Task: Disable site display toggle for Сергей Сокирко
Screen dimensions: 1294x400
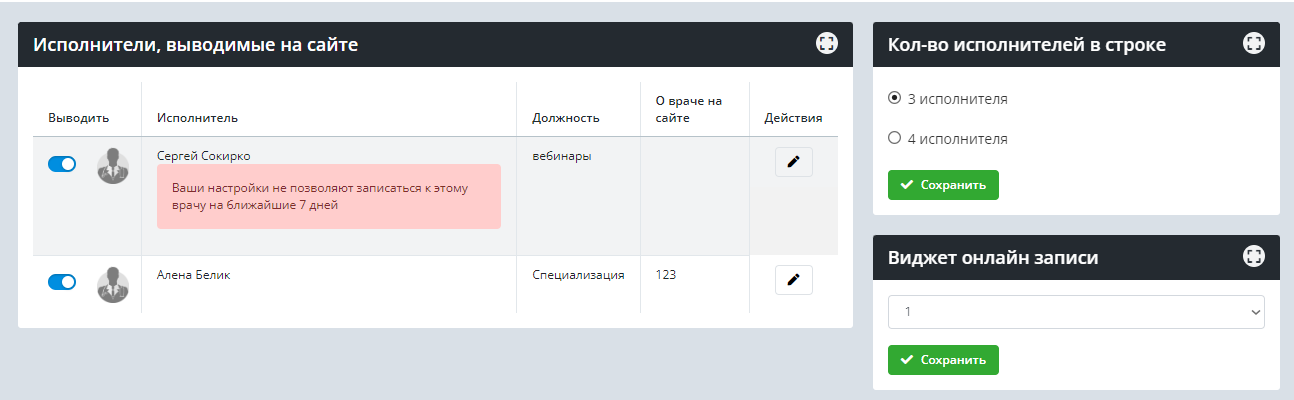Action: point(62,164)
